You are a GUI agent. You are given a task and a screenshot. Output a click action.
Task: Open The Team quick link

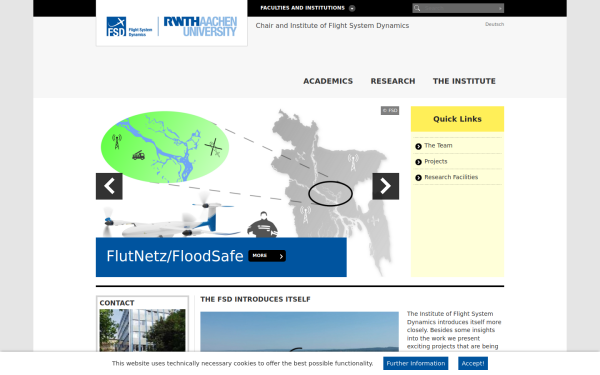tap(438, 145)
